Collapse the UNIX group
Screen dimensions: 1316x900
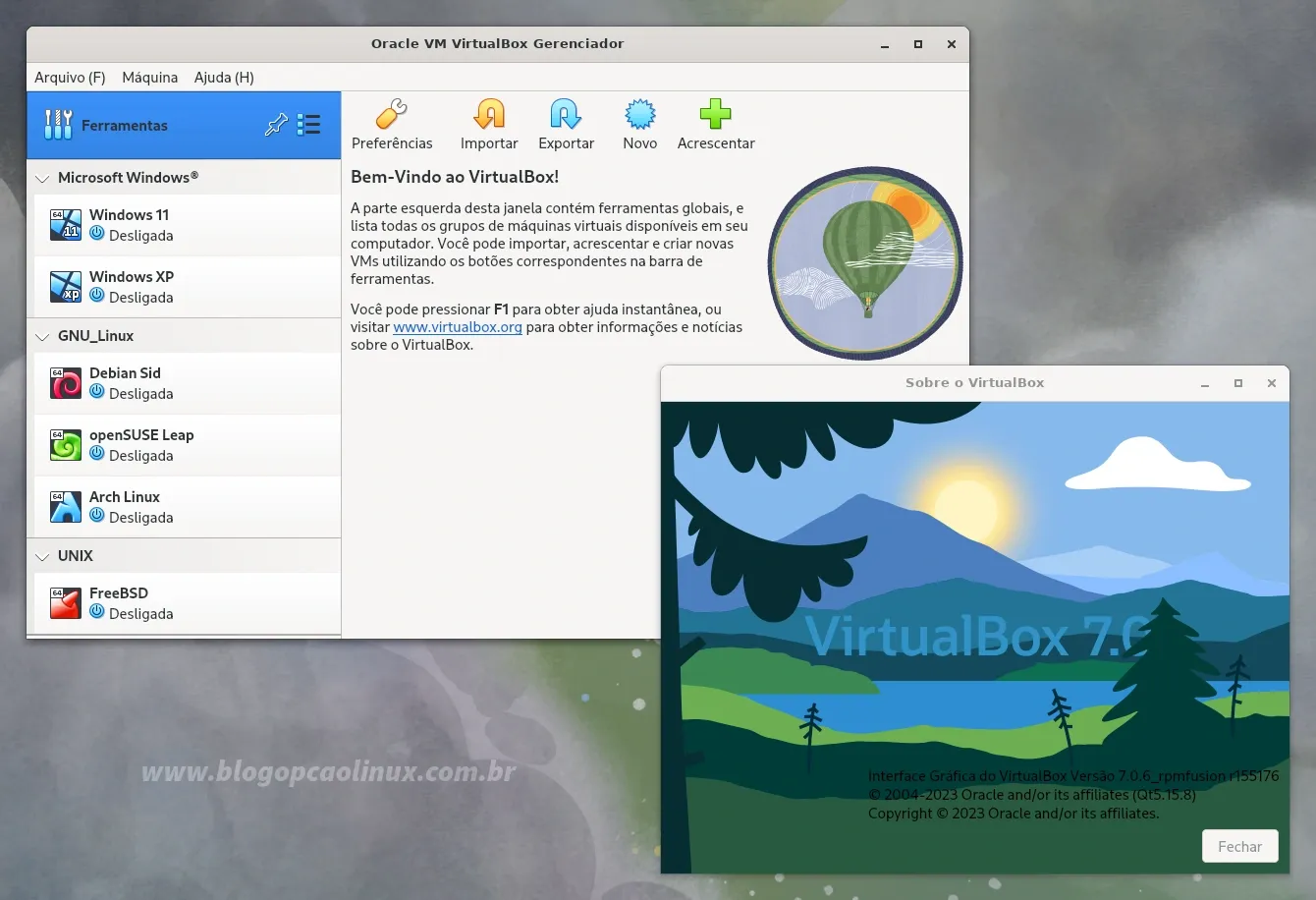[42, 557]
